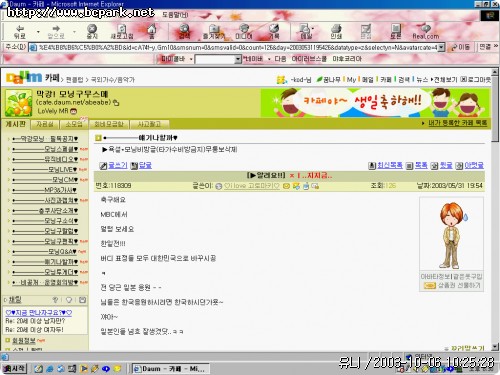The height and width of the screenshot is (375, 500).
Task: Click the Print (인쇄) toolbar icon
Action: (x=336, y=32)
